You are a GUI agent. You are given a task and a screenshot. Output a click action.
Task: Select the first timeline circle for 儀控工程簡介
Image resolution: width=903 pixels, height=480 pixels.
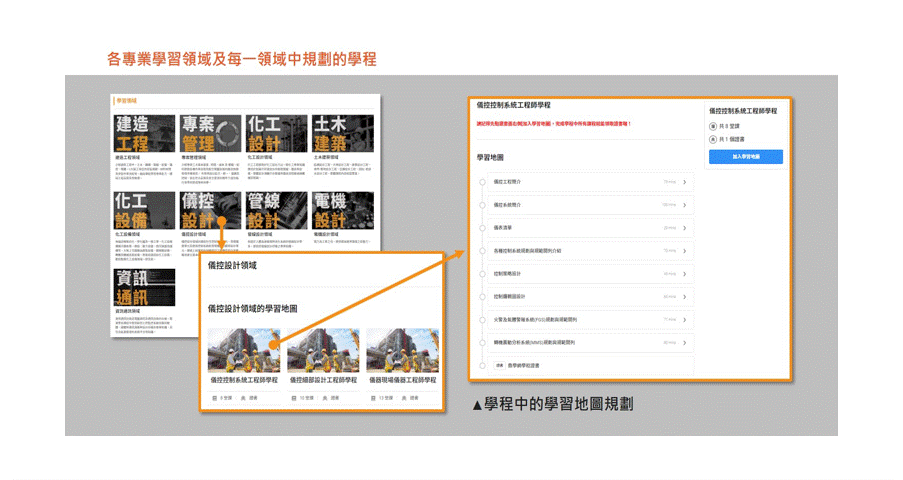coord(482,182)
